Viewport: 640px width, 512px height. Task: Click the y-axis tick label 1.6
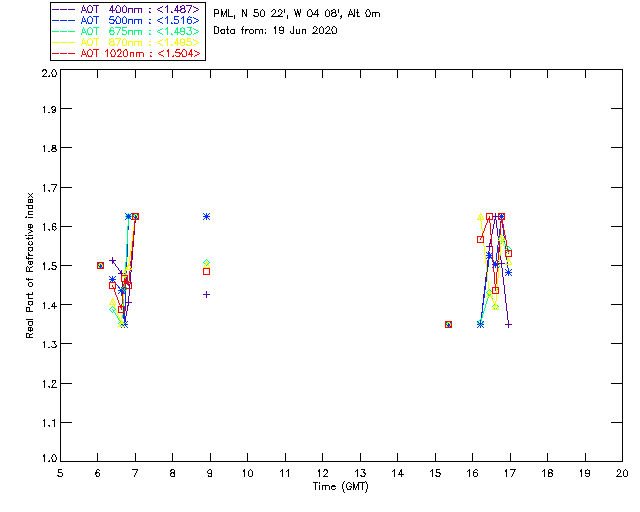49,227
